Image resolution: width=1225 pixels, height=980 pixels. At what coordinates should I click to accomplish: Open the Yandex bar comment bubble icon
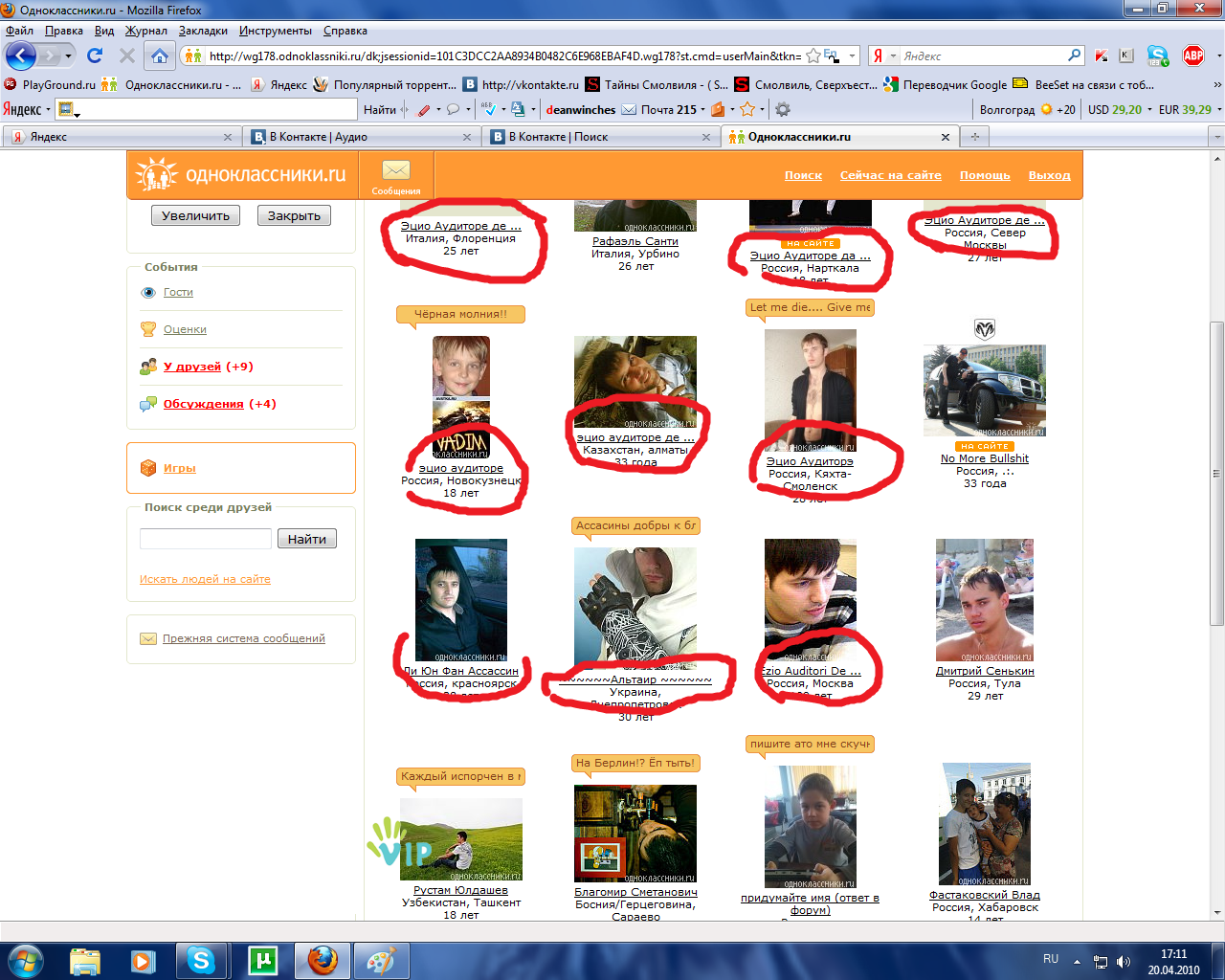453,109
